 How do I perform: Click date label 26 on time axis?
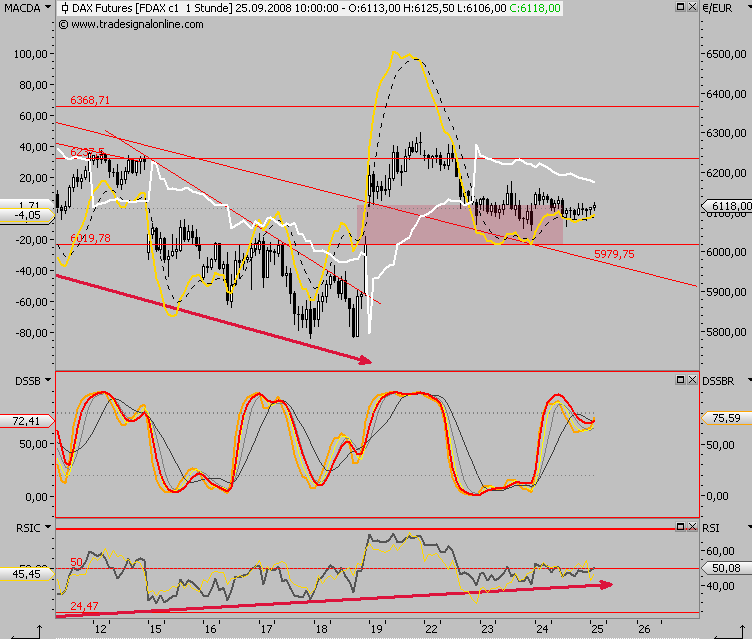[644, 629]
